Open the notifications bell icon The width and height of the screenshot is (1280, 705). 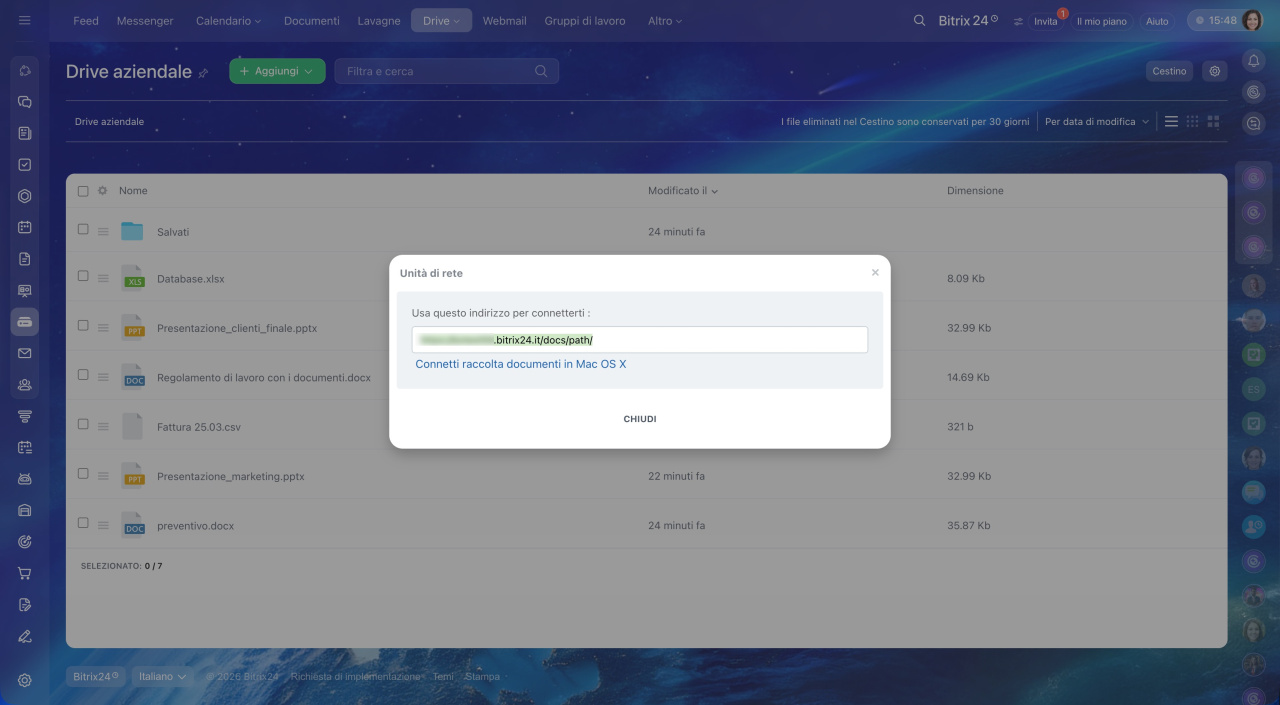coord(1253,61)
